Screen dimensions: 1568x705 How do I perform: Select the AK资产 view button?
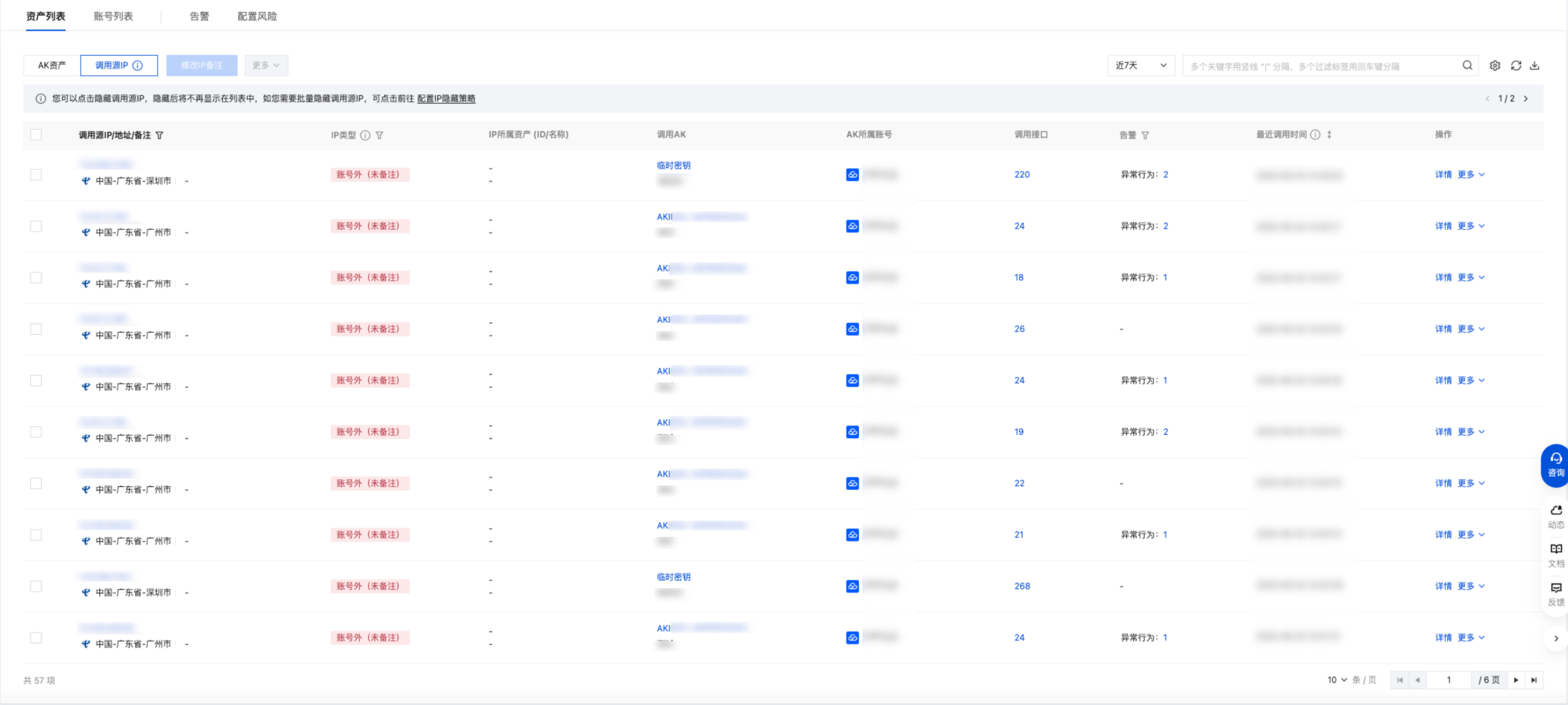click(x=52, y=66)
